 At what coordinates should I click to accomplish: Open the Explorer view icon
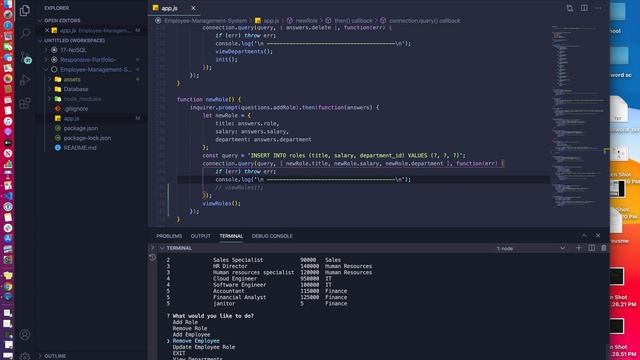[25, 11]
